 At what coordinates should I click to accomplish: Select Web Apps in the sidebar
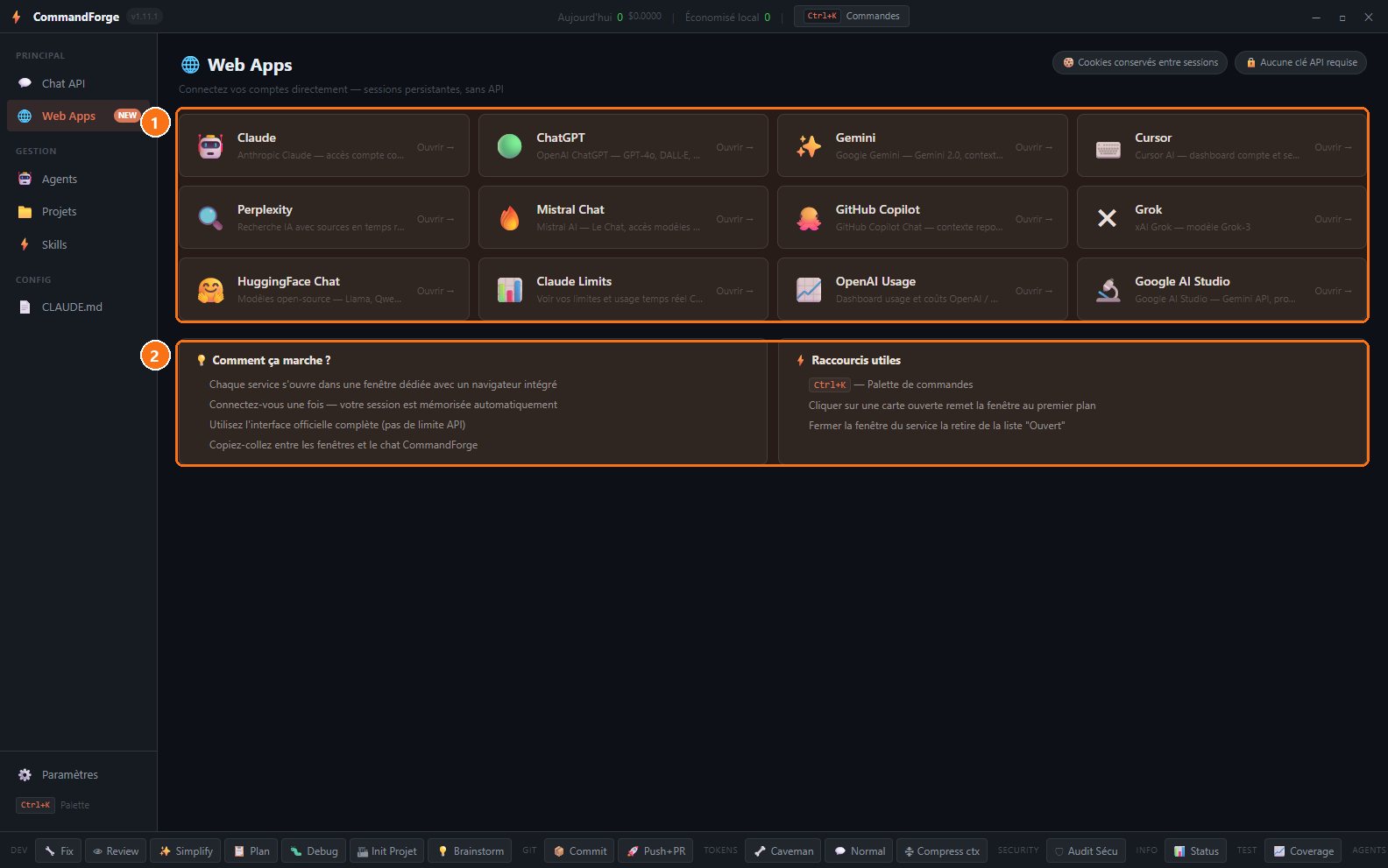[x=79, y=116]
